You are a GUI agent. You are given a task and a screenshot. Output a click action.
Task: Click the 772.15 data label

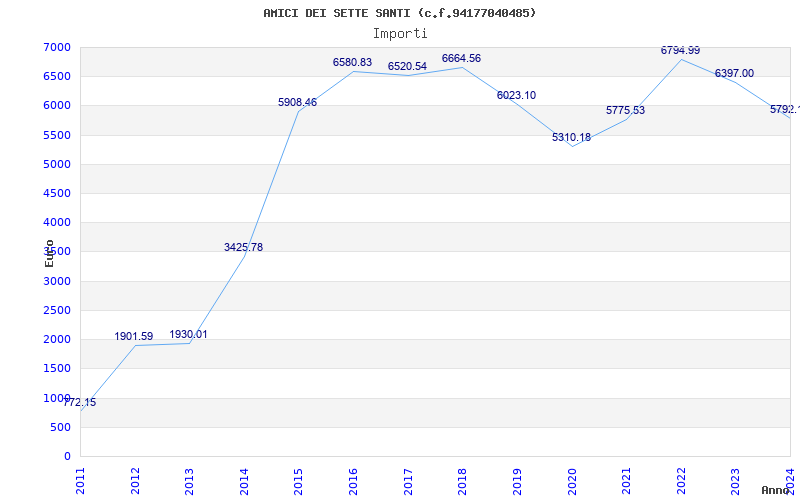point(80,403)
